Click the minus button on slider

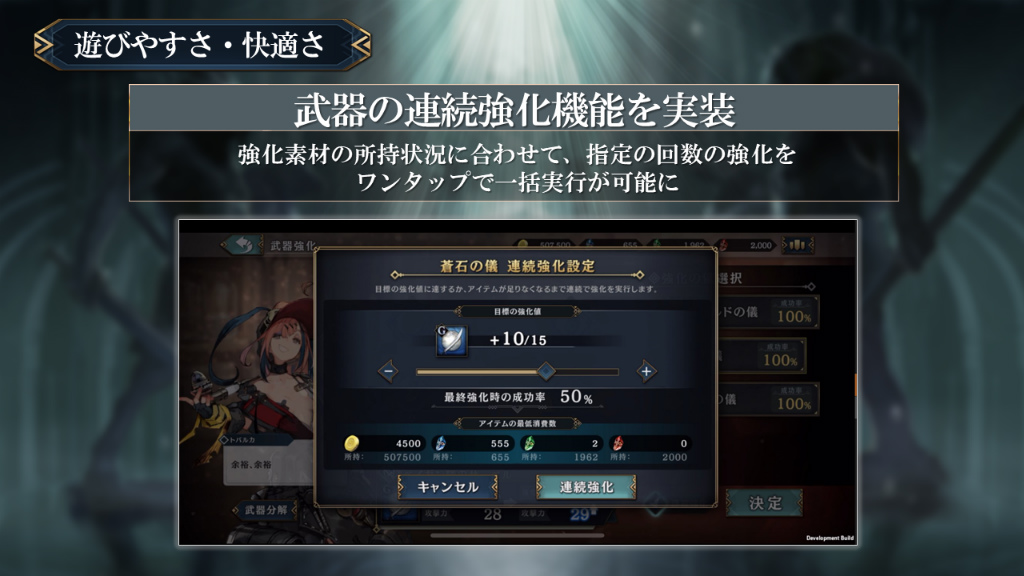[388, 372]
